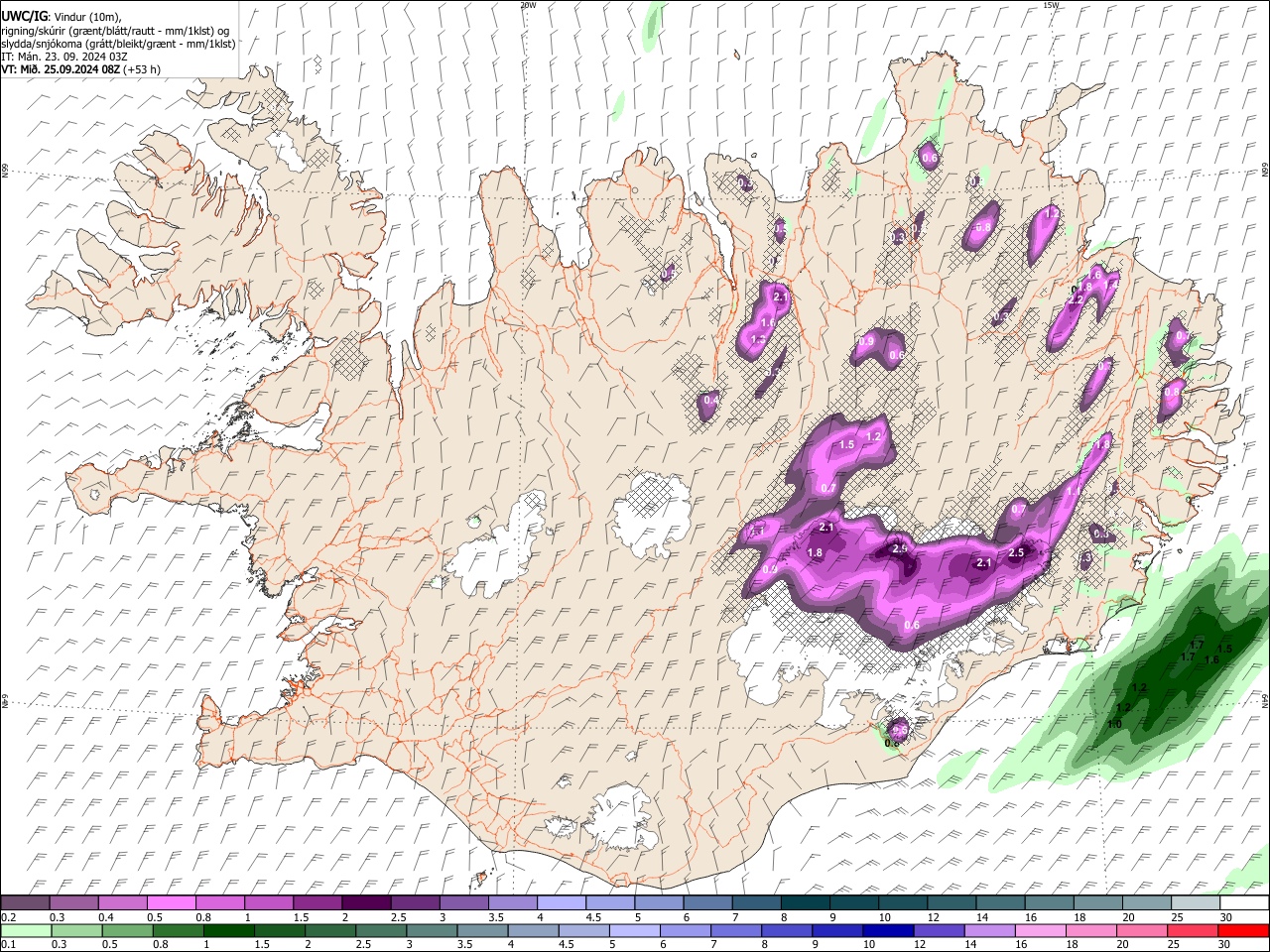The width and height of the screenshot is (1270, 952).
Task: Click the '7' label in upper legend row
Action: (x=734, y=917)
